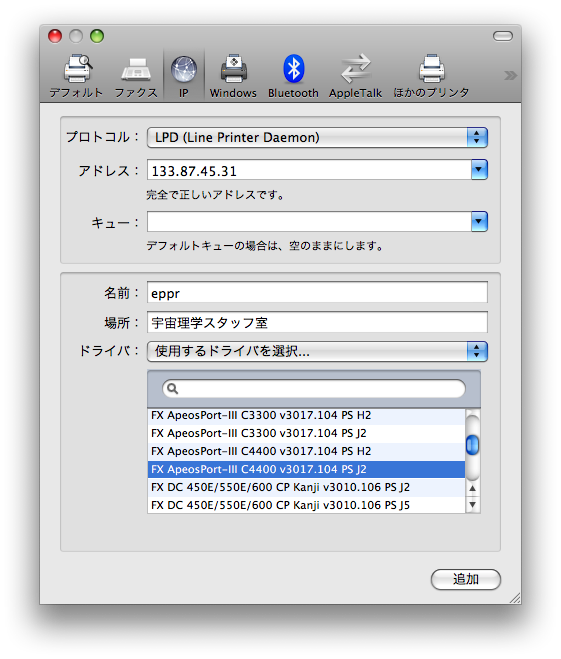Click the scroll down arrow in driver list
The height and width of the screenshot is (659, 561).
point(473,505)
